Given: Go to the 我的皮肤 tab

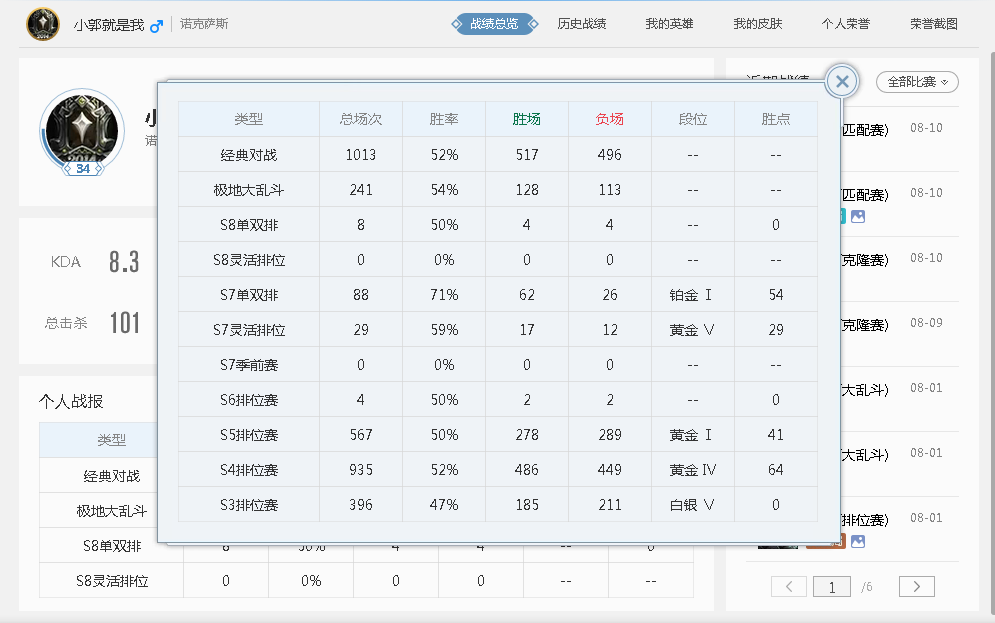Looking at the screenshot, I should 757,24.
